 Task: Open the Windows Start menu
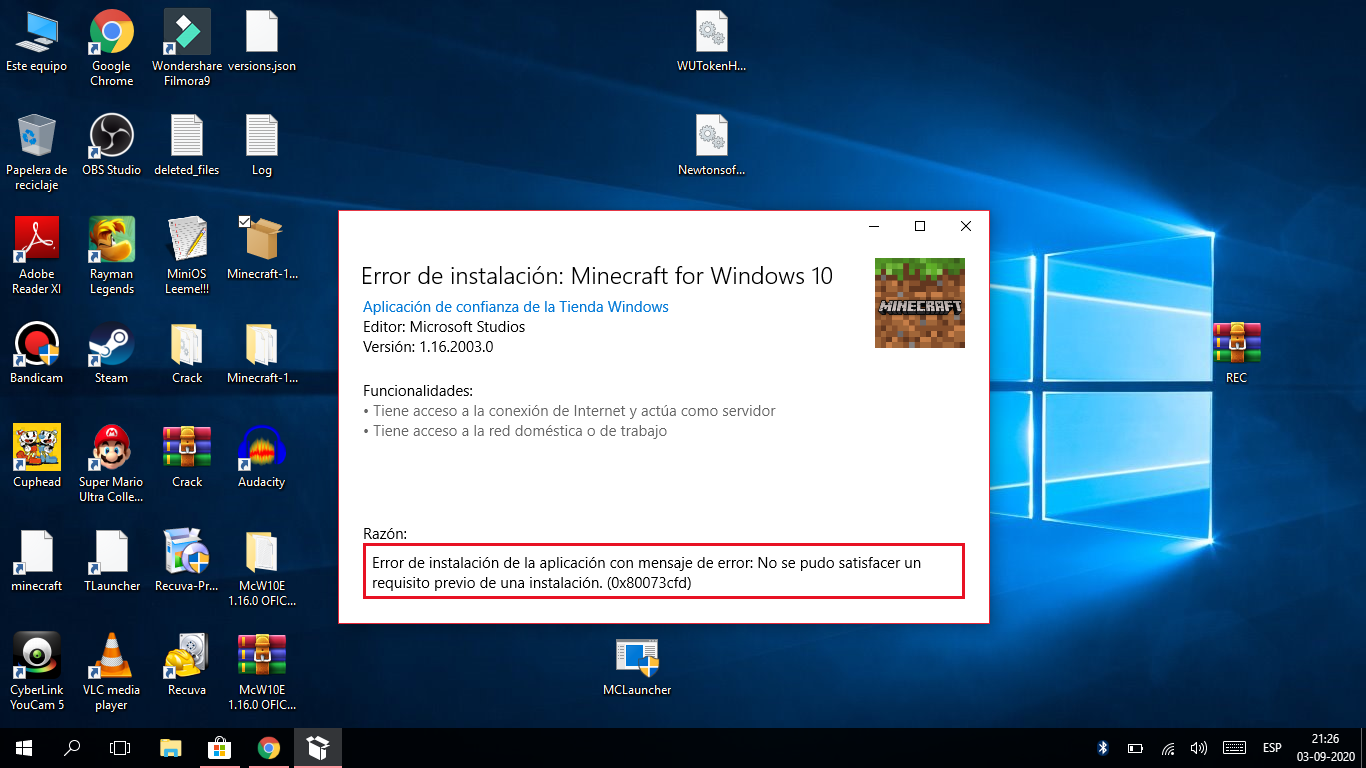point(24,748)
